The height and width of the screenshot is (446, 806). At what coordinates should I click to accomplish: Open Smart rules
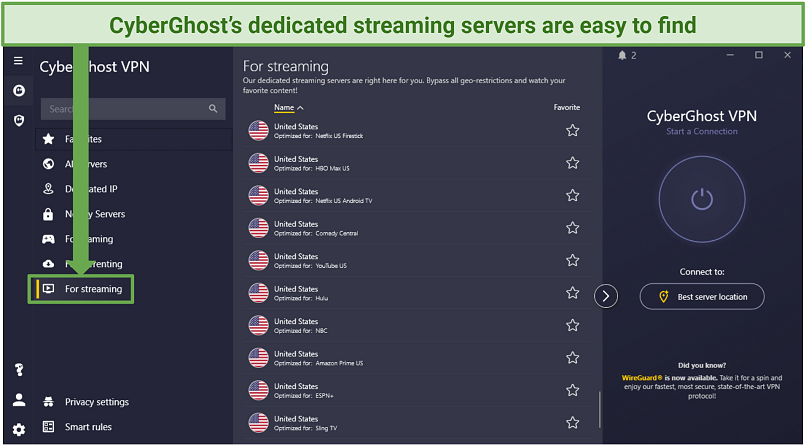[x=88, y=426]
